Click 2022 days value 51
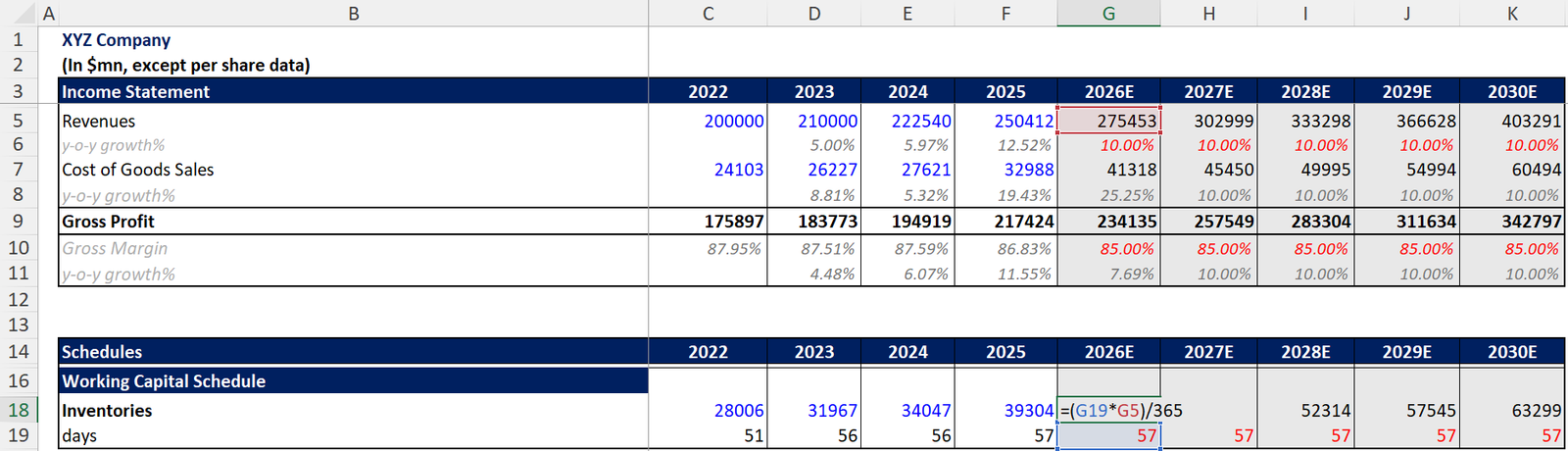 click(708, 435)
